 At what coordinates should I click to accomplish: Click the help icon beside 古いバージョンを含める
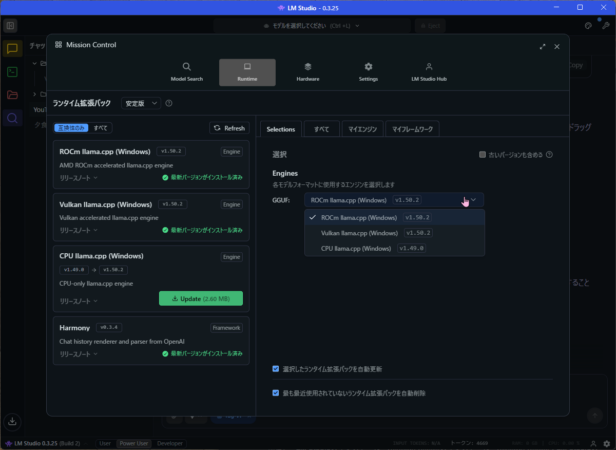click(x=549, y=155)
